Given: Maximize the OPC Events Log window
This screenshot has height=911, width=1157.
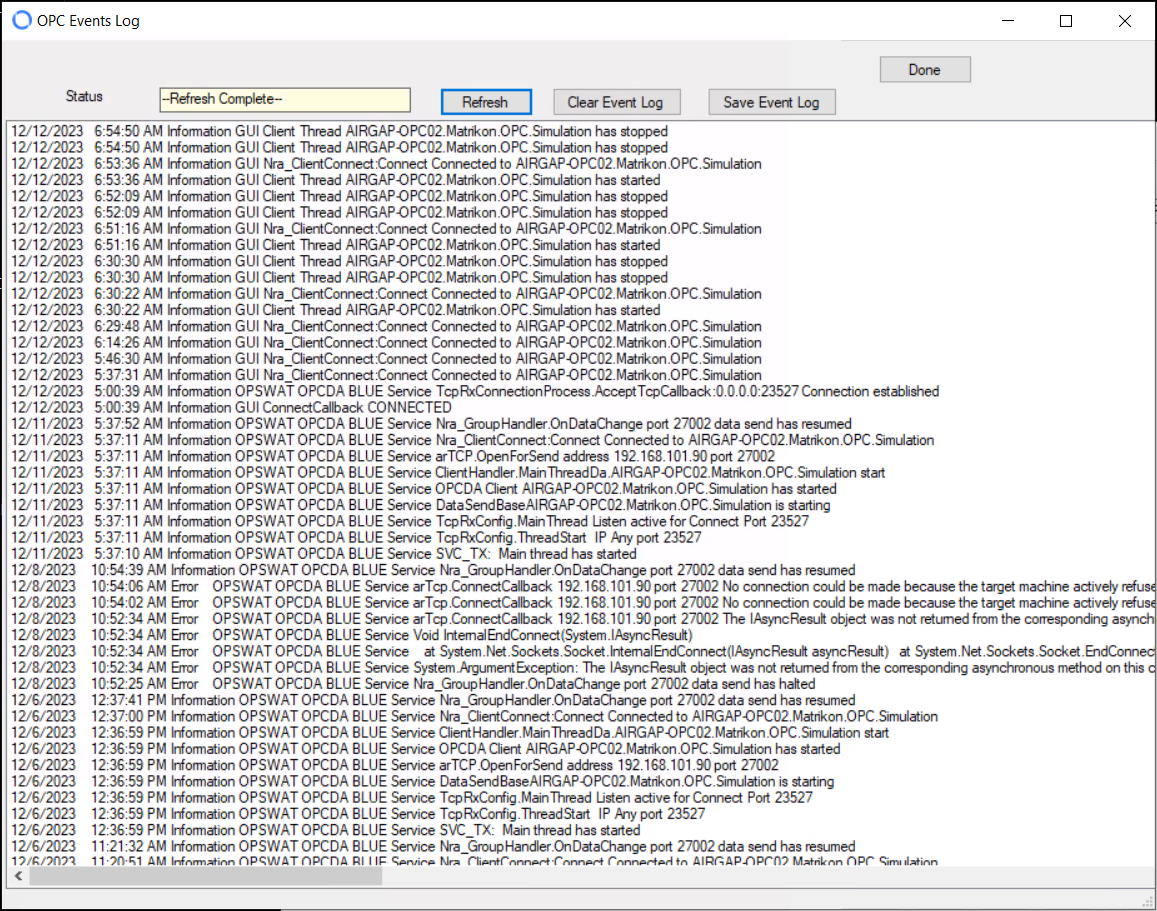Looking at the screenshot, I should click(1065, 21).
